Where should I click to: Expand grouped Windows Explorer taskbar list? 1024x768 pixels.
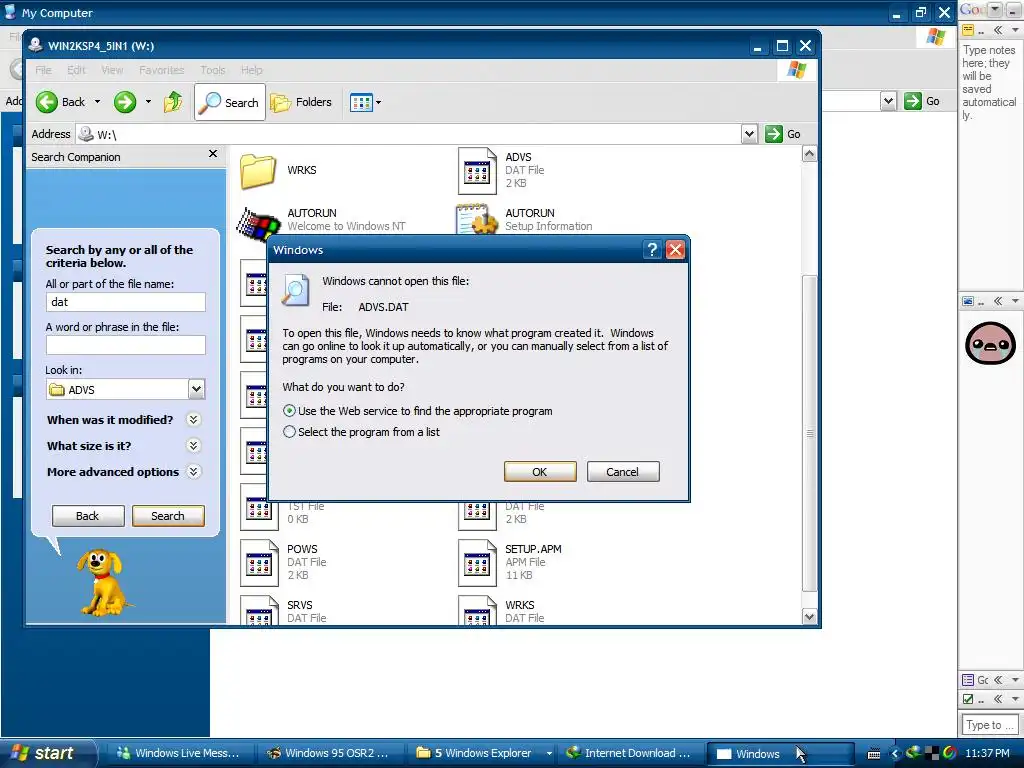click(x=549, y=753)
